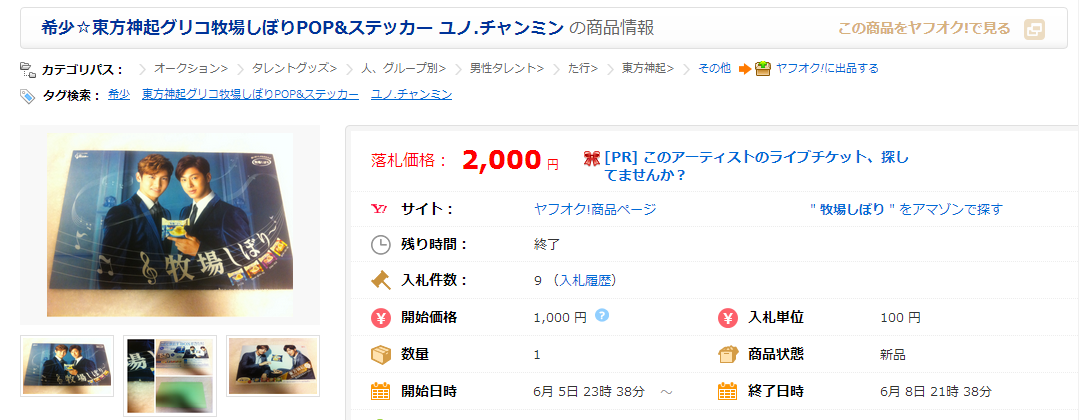The width and height of the screenshot is (1079, 420).
Task: Open ヤフオク!商品ページ link
Action: pyautogui.click(x=595, y=209)
